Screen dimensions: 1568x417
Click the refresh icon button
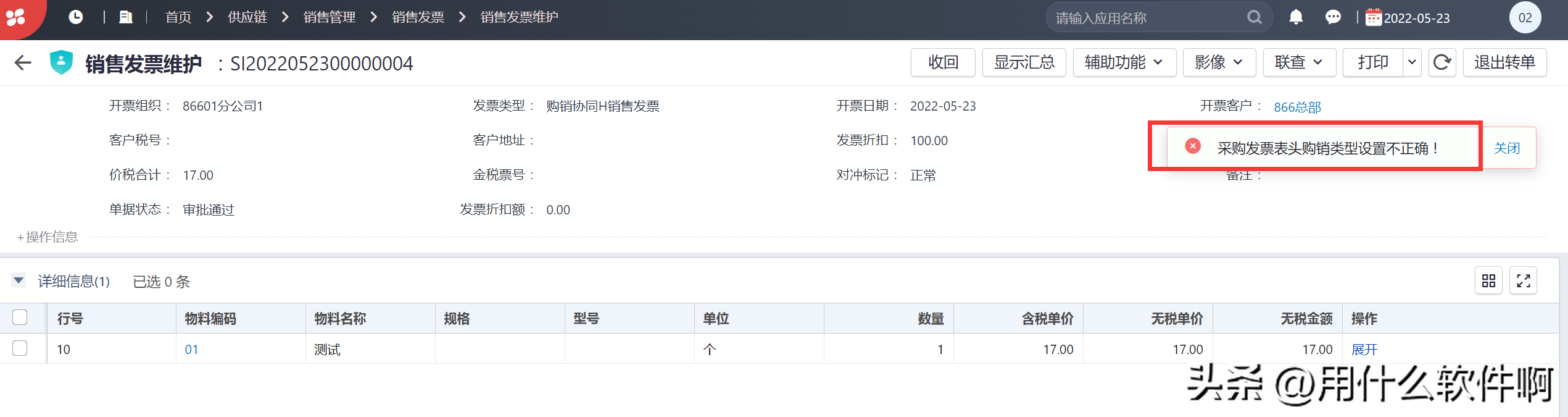1442,62
